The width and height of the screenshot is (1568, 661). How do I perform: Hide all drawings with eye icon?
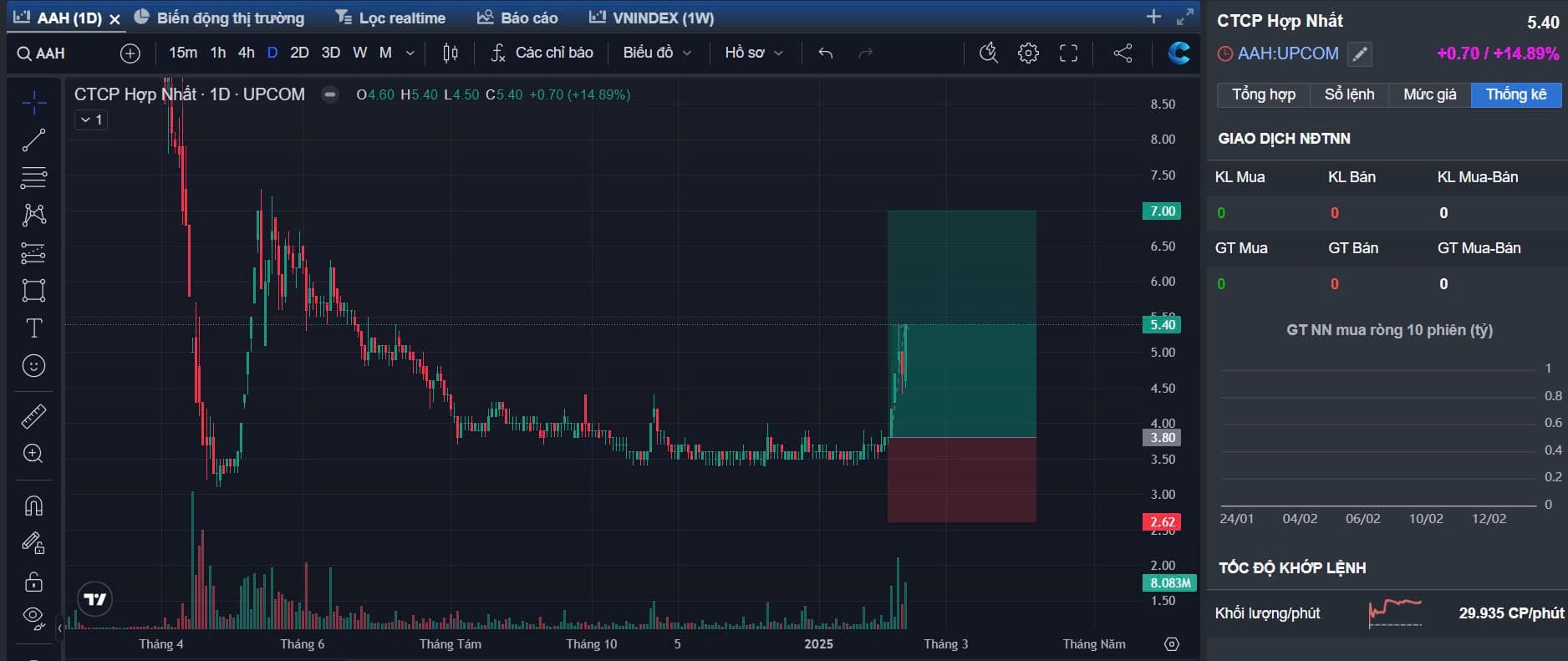(x=34, y=618)
